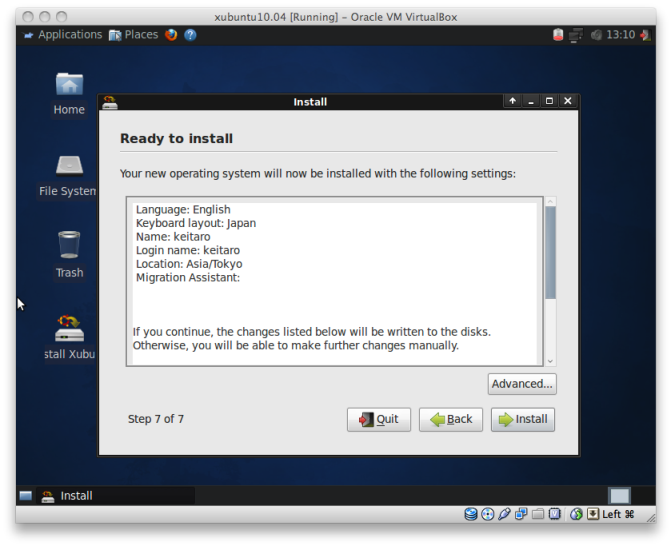Viewport: 671px width, 546px height.
Task: Open the Advanced... options
Action: coord(522,384)
